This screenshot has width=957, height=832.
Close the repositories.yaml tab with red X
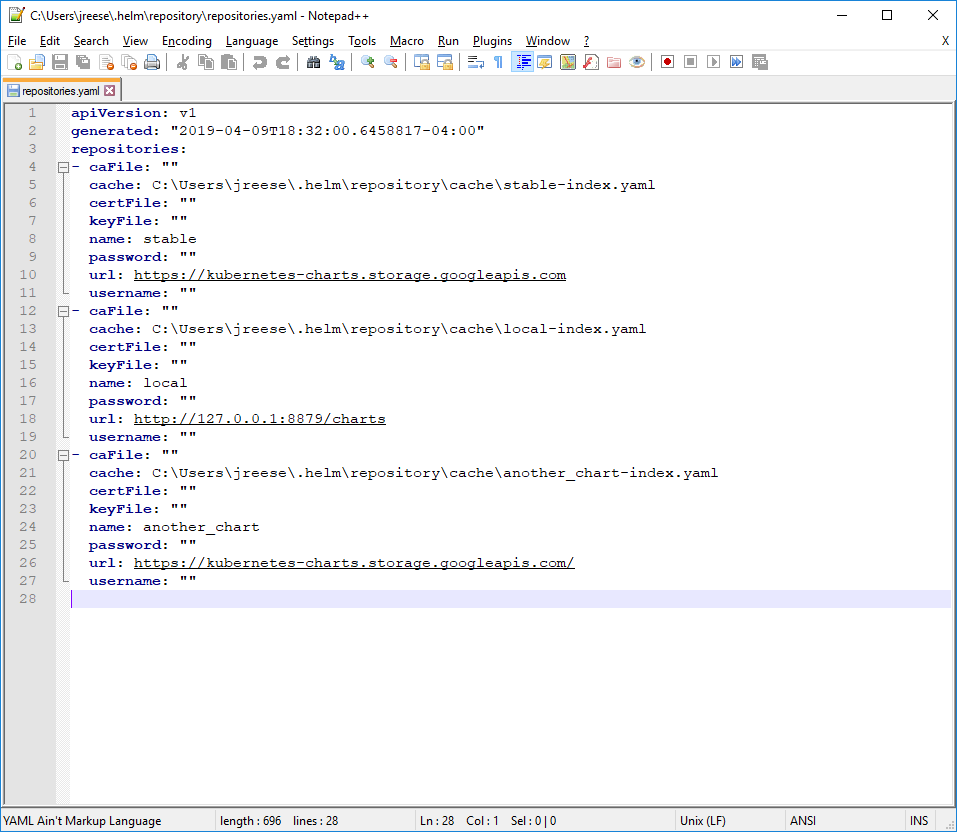tap(110, 91)
